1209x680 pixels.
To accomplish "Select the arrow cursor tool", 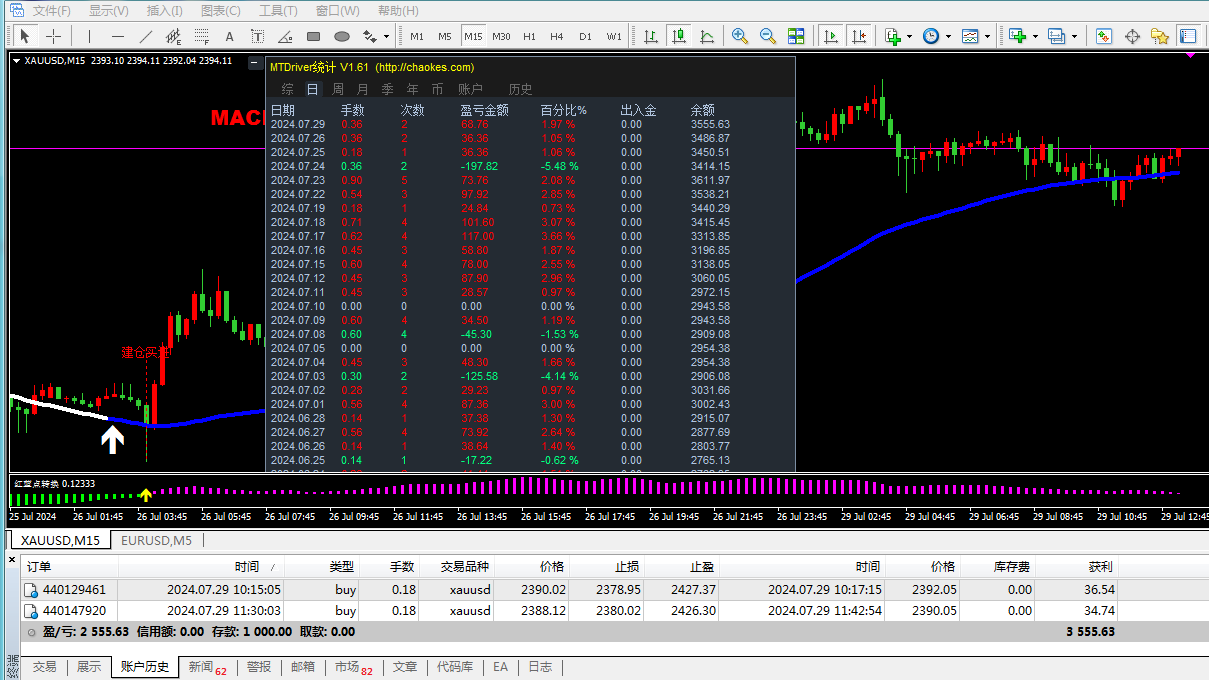I will 25,36.
